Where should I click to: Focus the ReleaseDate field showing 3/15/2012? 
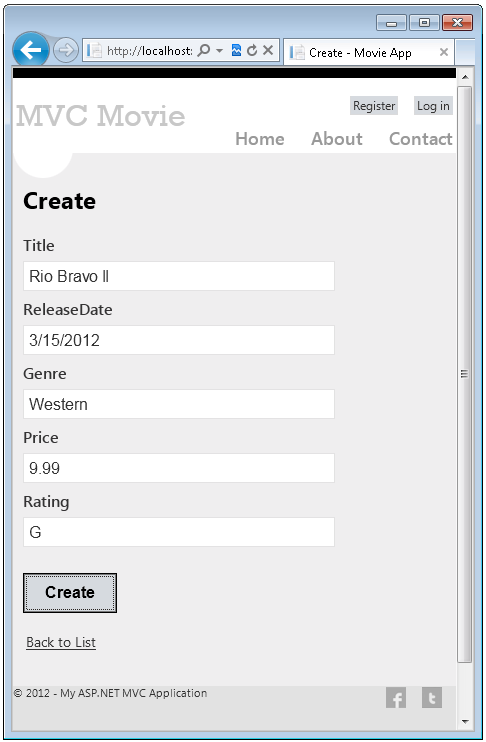pos(179,340)
